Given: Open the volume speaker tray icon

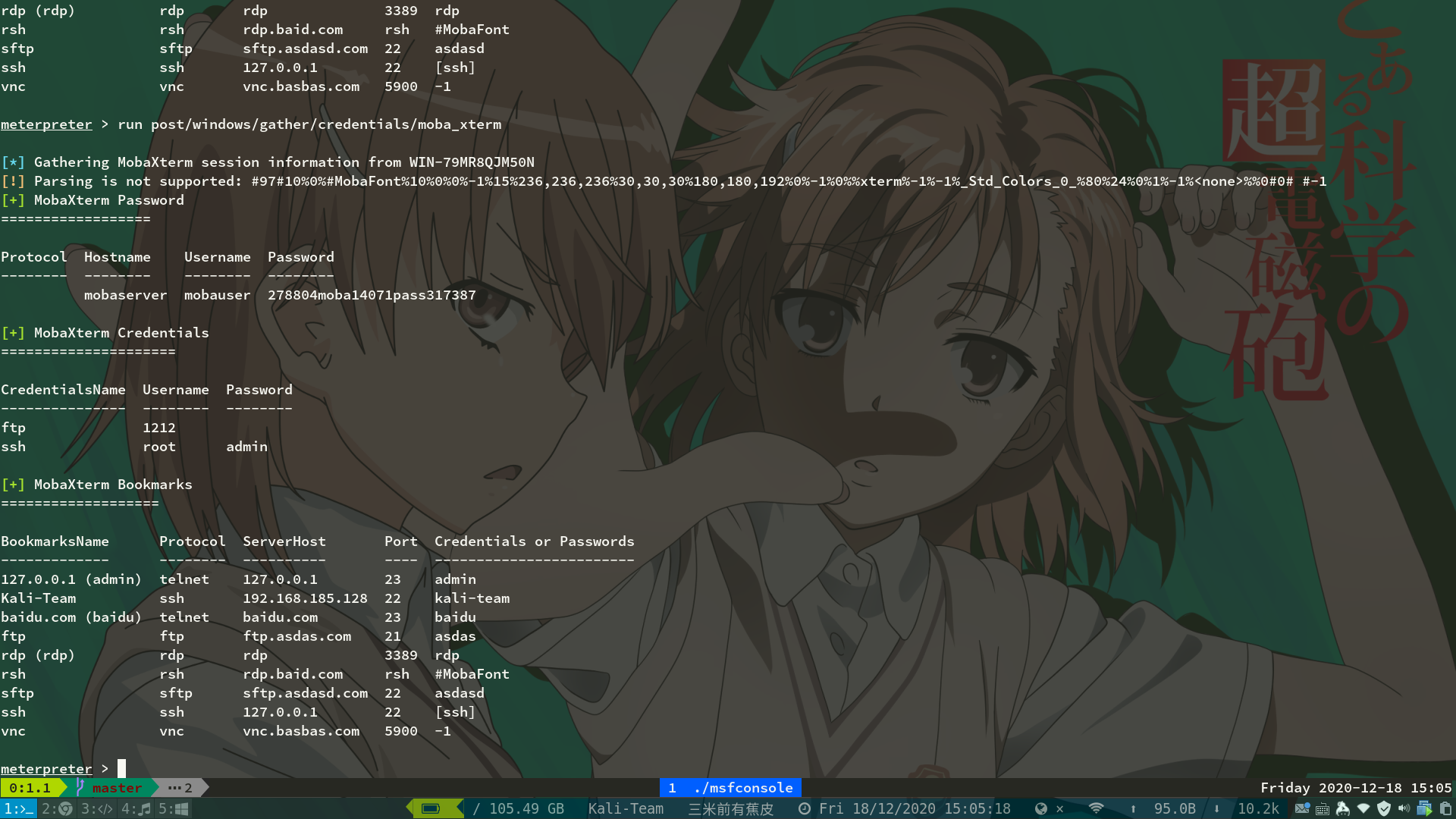Looking at the screenshot, I should (x=1404, y=809).
